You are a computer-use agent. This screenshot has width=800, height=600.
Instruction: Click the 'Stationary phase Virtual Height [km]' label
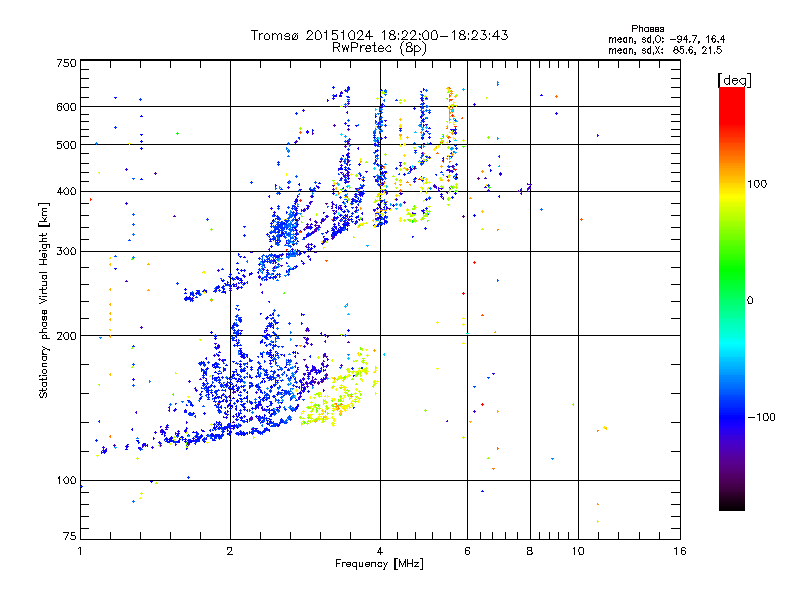pyautogui.click(x=44, y=300)
